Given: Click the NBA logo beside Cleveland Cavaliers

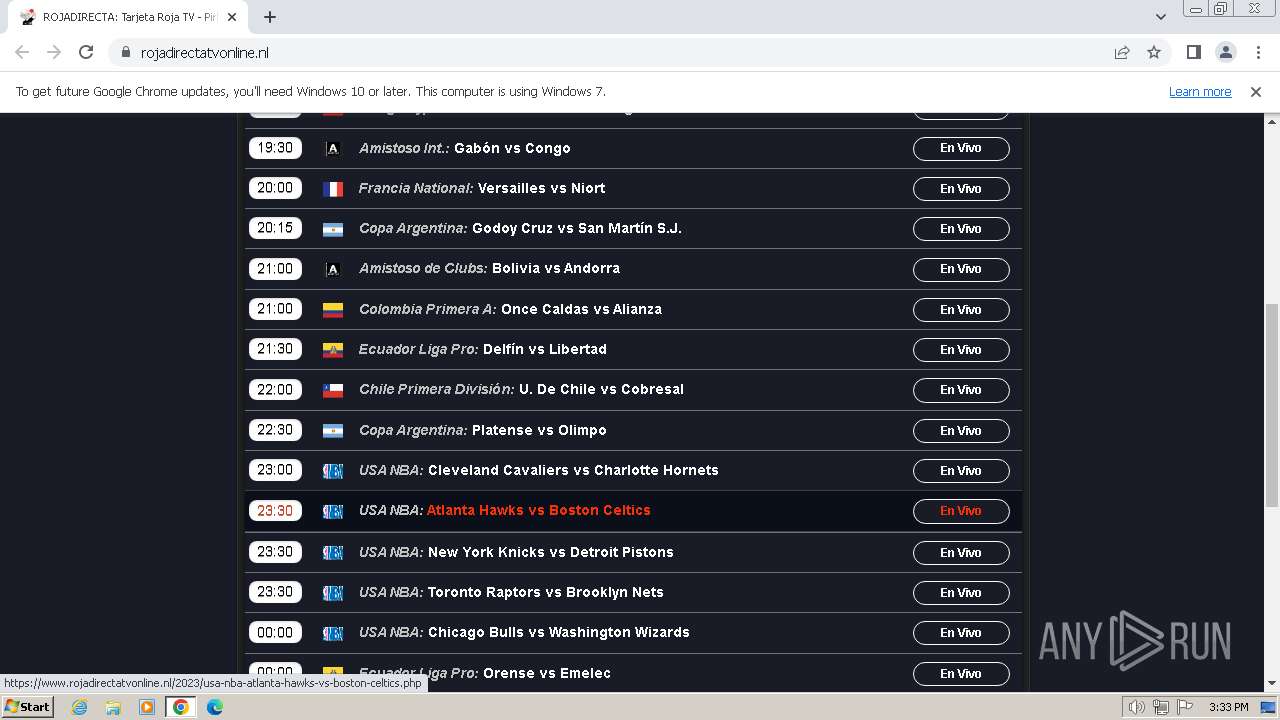Looking at the screenshot, I should click(333, 471).
